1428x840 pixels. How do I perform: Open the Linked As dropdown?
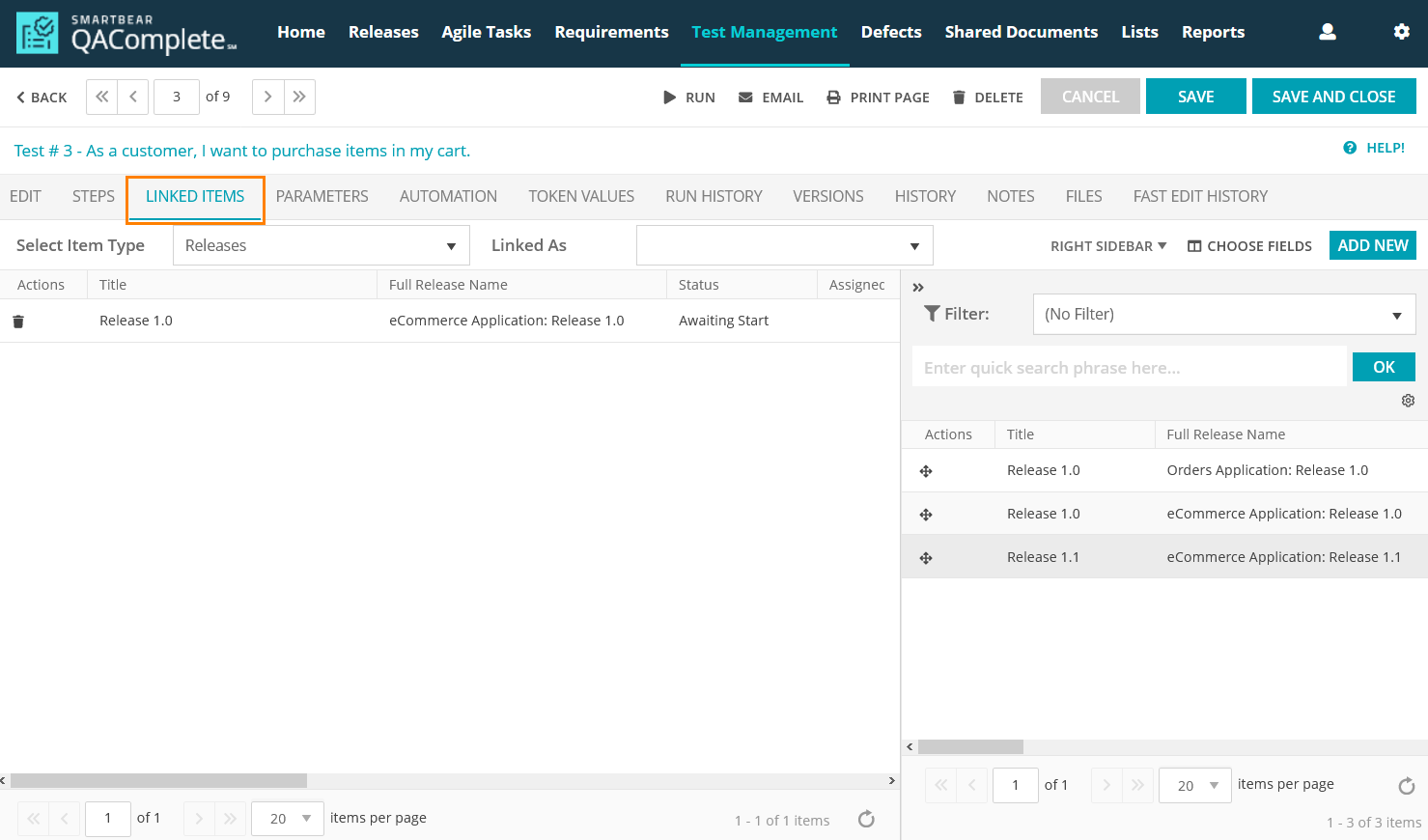pyautogui.click(x=784, y=245)
